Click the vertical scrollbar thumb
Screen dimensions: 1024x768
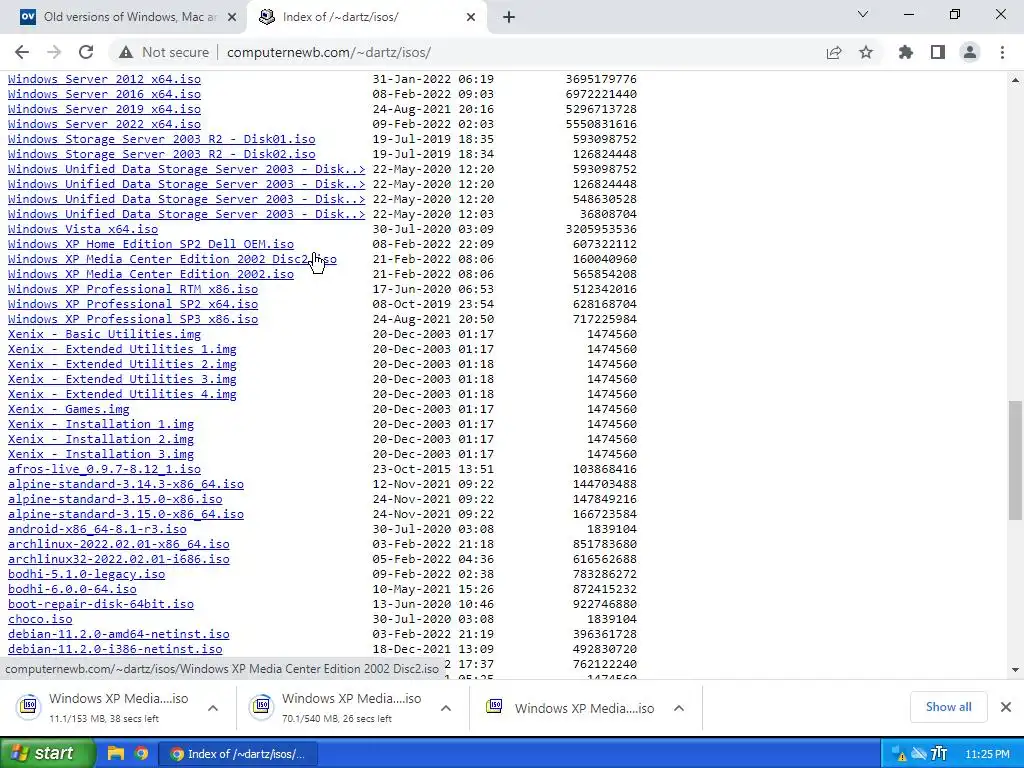1015,460
